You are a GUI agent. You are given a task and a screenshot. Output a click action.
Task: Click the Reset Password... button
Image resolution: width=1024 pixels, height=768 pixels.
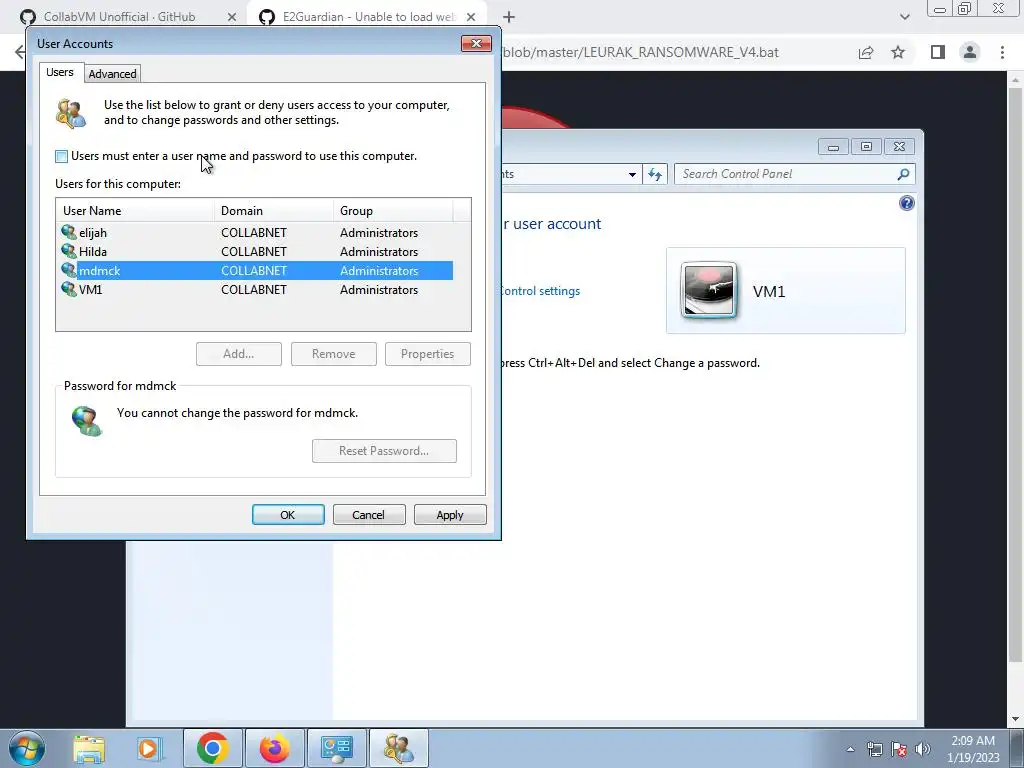coord(384,451)
